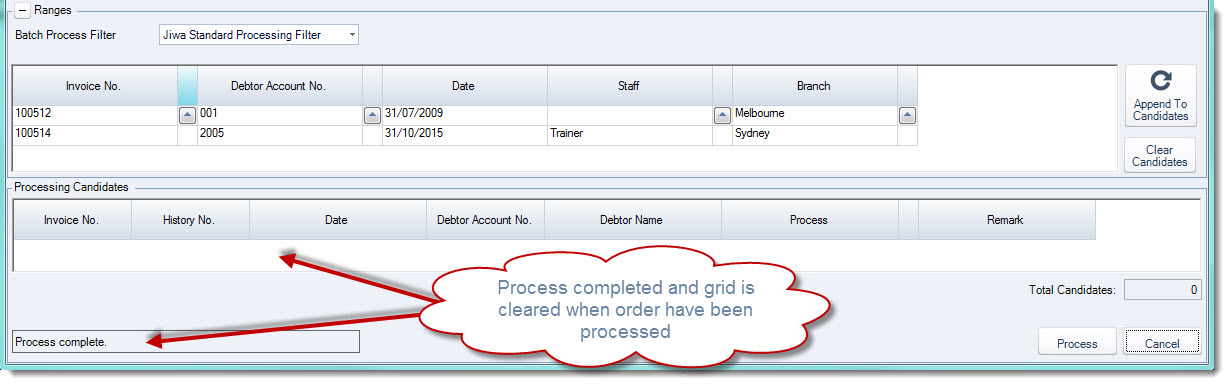The height and width of the screenshot is (385, 1229).
Task: Open lookup arrow next to Invoice No. 100512
Action: 187,115
